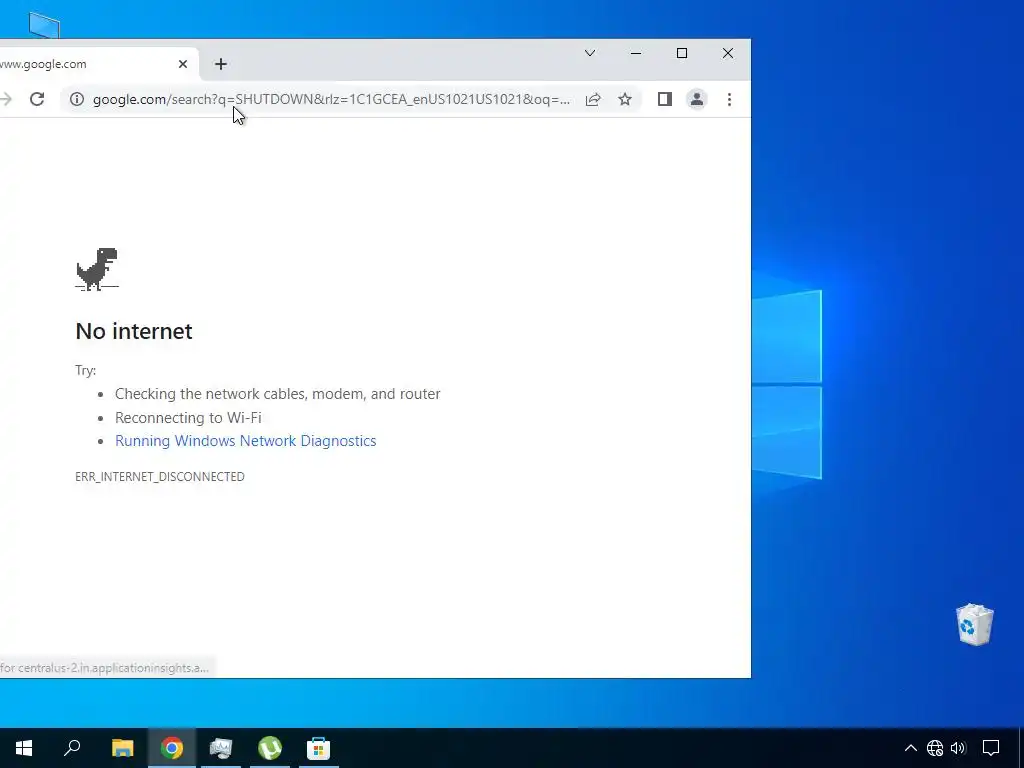
Task: Open File Explorer from taskbar
Action: coord(122,748)
